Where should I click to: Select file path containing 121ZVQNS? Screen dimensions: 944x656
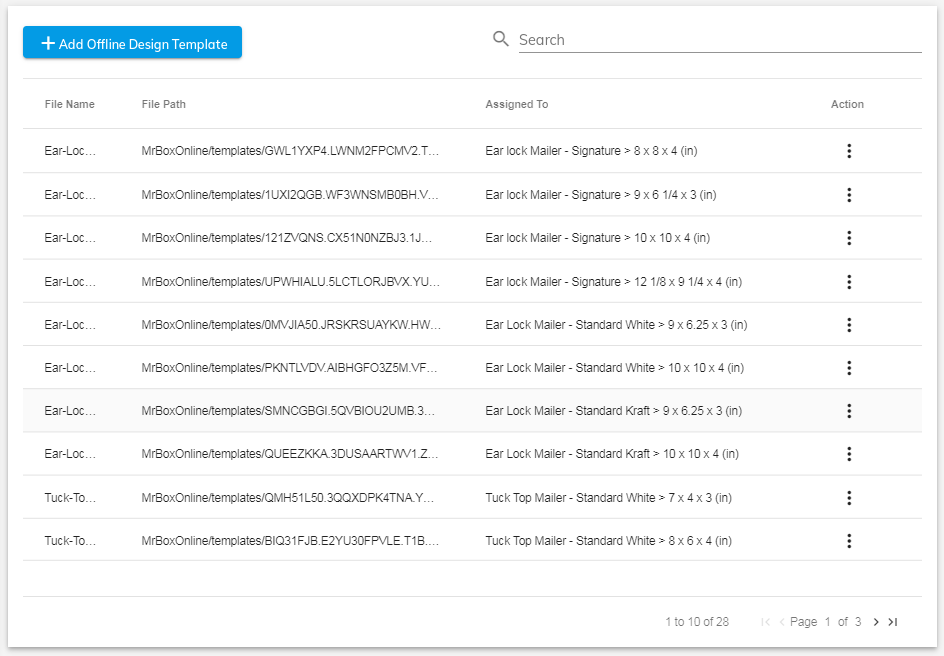pos(287,238)
